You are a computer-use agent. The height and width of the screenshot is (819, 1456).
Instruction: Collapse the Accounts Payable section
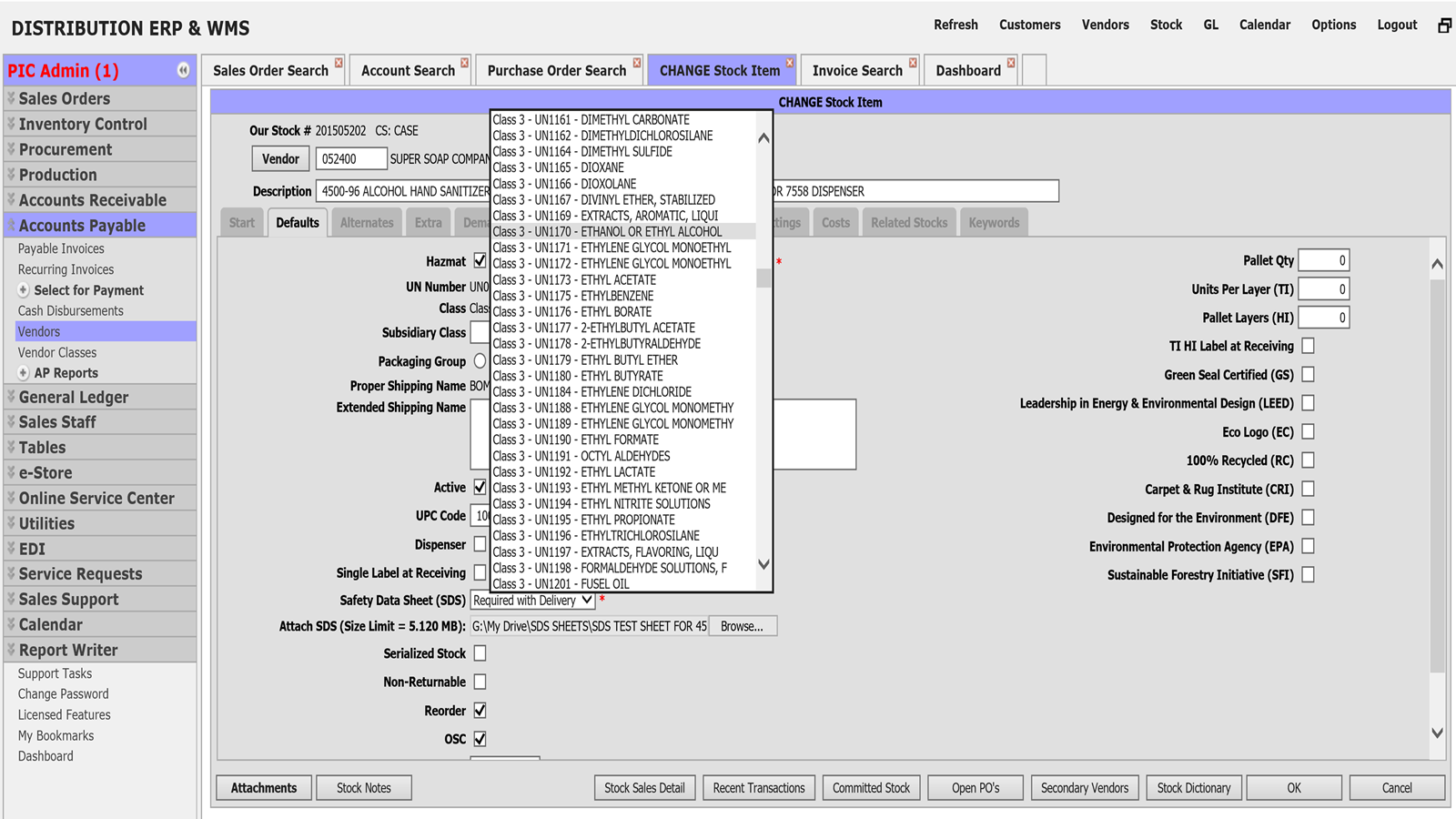tap(100, 225)
